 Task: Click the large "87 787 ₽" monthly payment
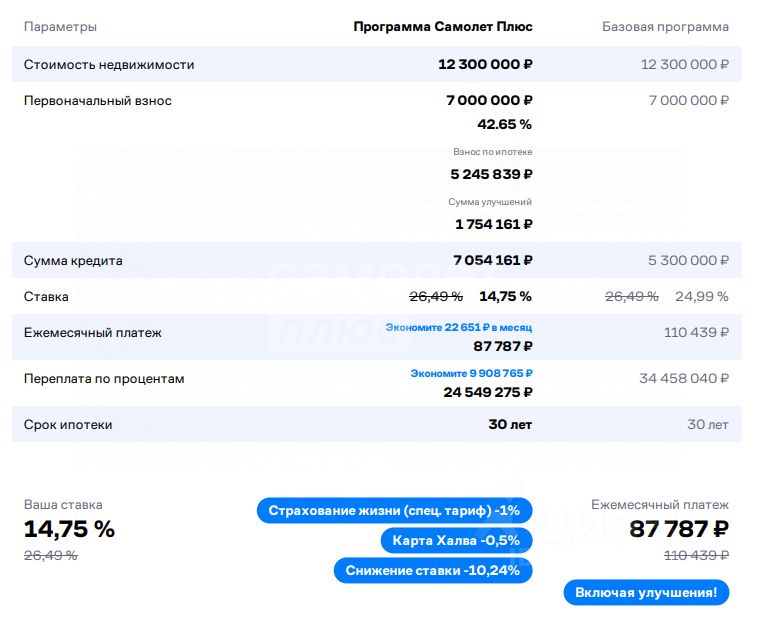pos(679,529)
